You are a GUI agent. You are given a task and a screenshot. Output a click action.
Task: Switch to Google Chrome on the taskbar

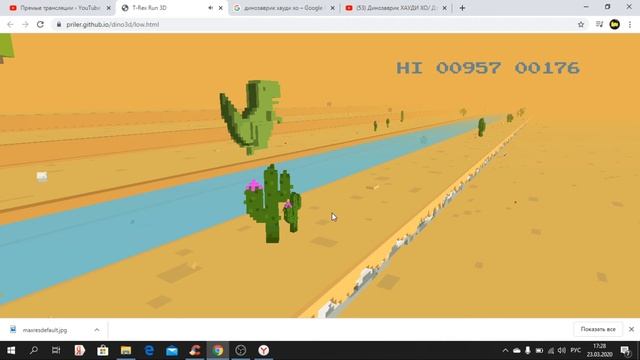218,350
